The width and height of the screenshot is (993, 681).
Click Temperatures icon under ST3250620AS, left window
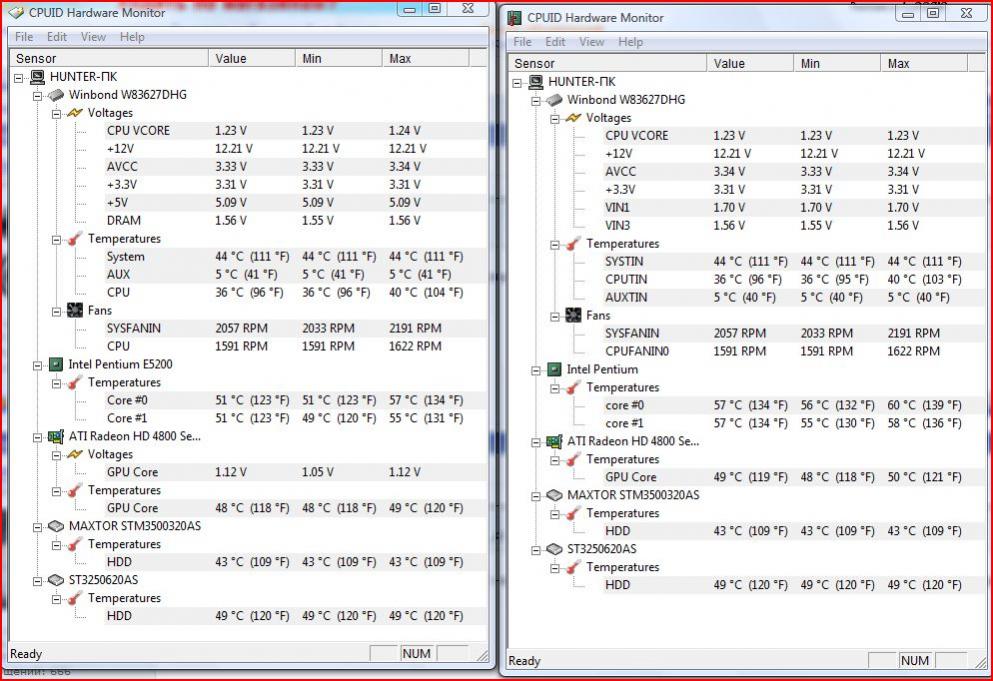pyautogui.click(x=75, y=598)
